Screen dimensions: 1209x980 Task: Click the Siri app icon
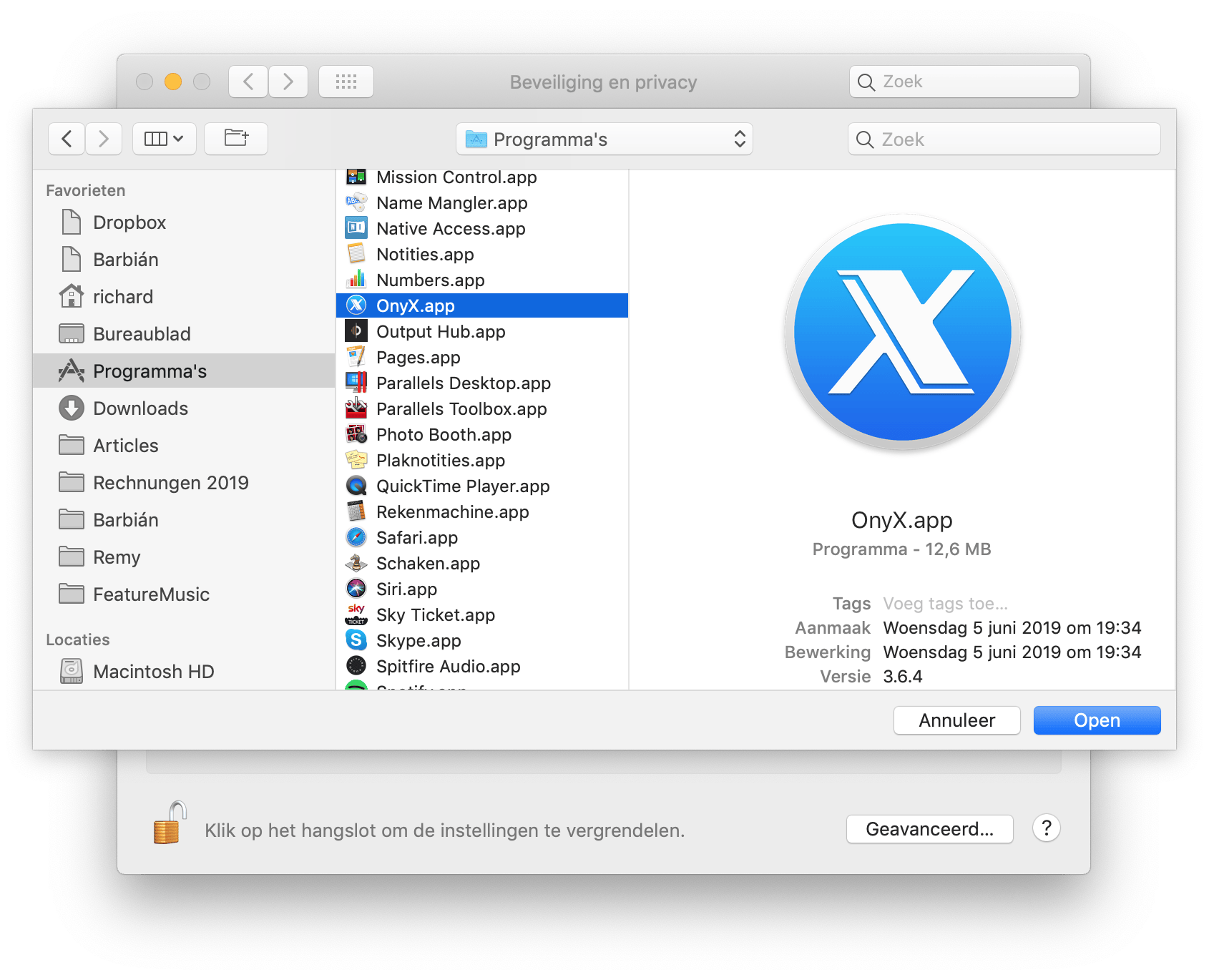pos(356,589)
